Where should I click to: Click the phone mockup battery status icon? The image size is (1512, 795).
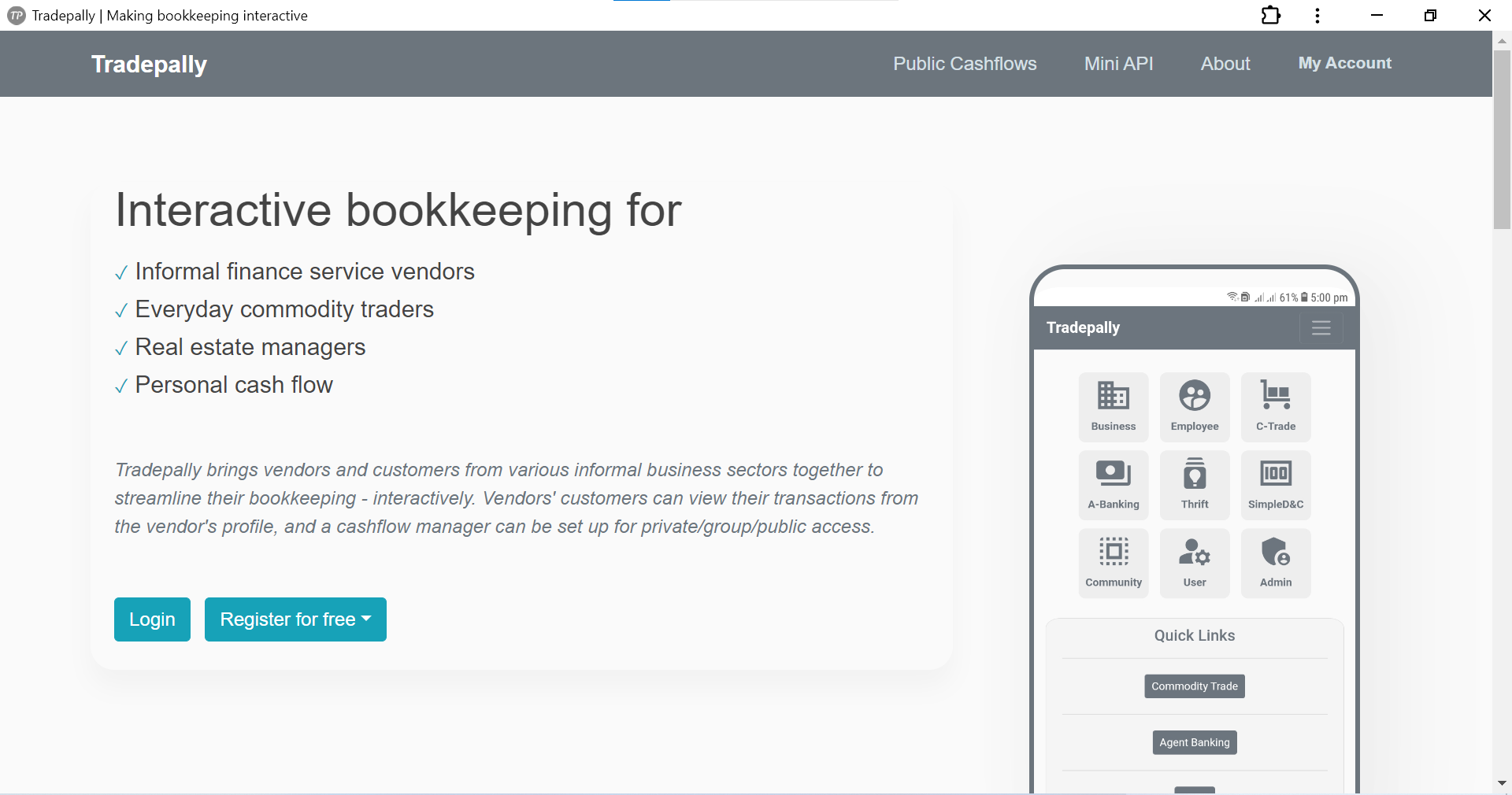[x=1304, y=298]
